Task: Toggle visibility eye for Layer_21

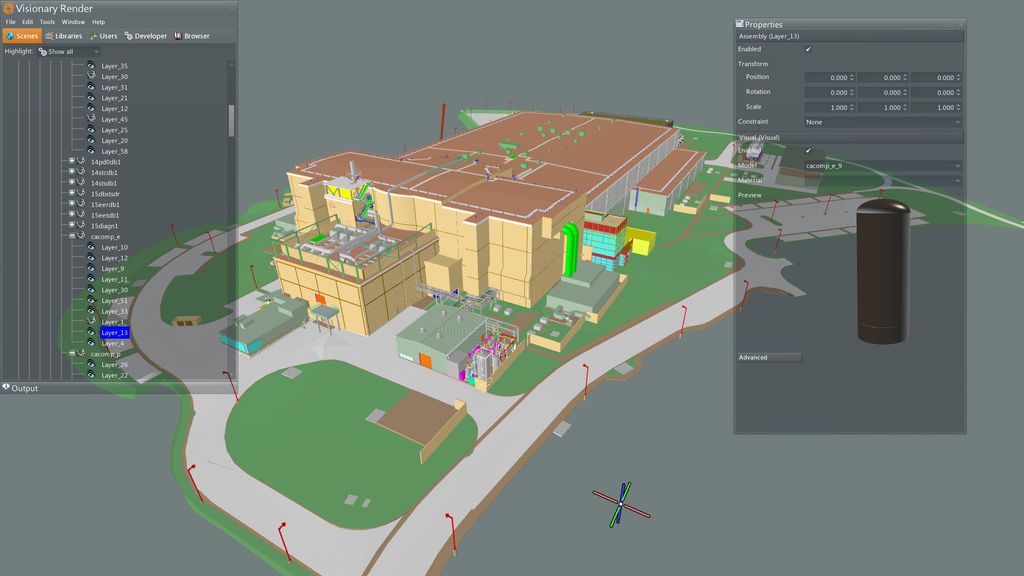Action: [91, 97]
